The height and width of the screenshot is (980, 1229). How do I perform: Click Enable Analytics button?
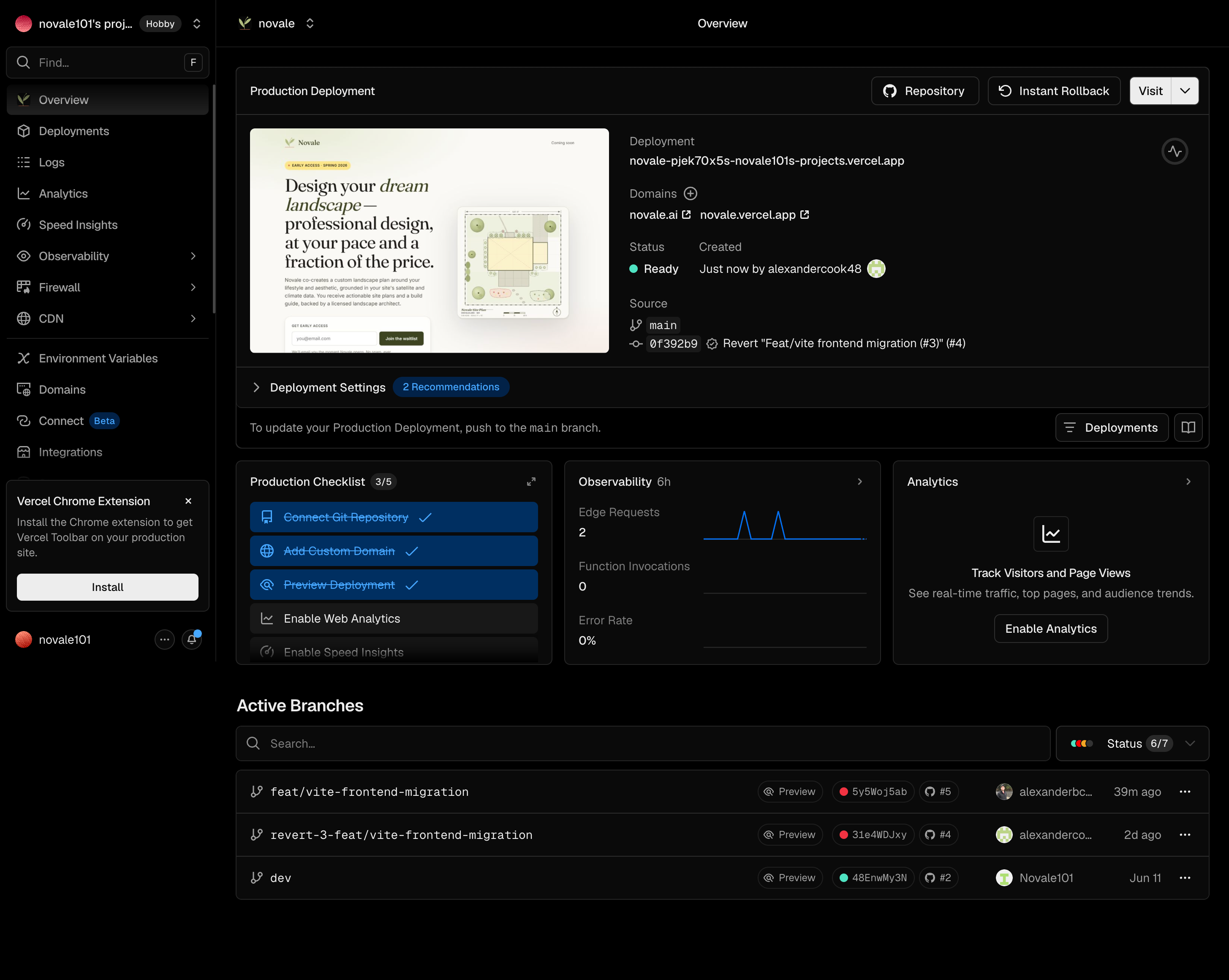[x=1051, y=628]
